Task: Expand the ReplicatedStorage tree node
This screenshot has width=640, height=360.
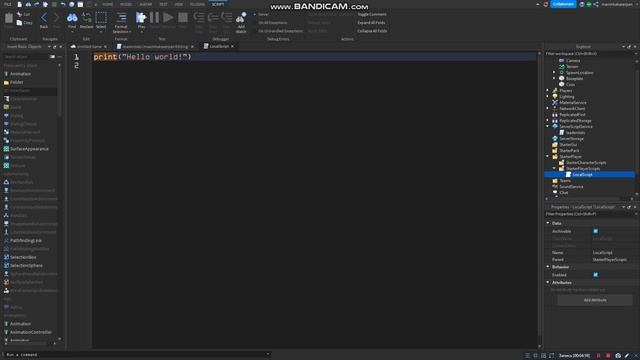Action: click(x=548, y=120)
